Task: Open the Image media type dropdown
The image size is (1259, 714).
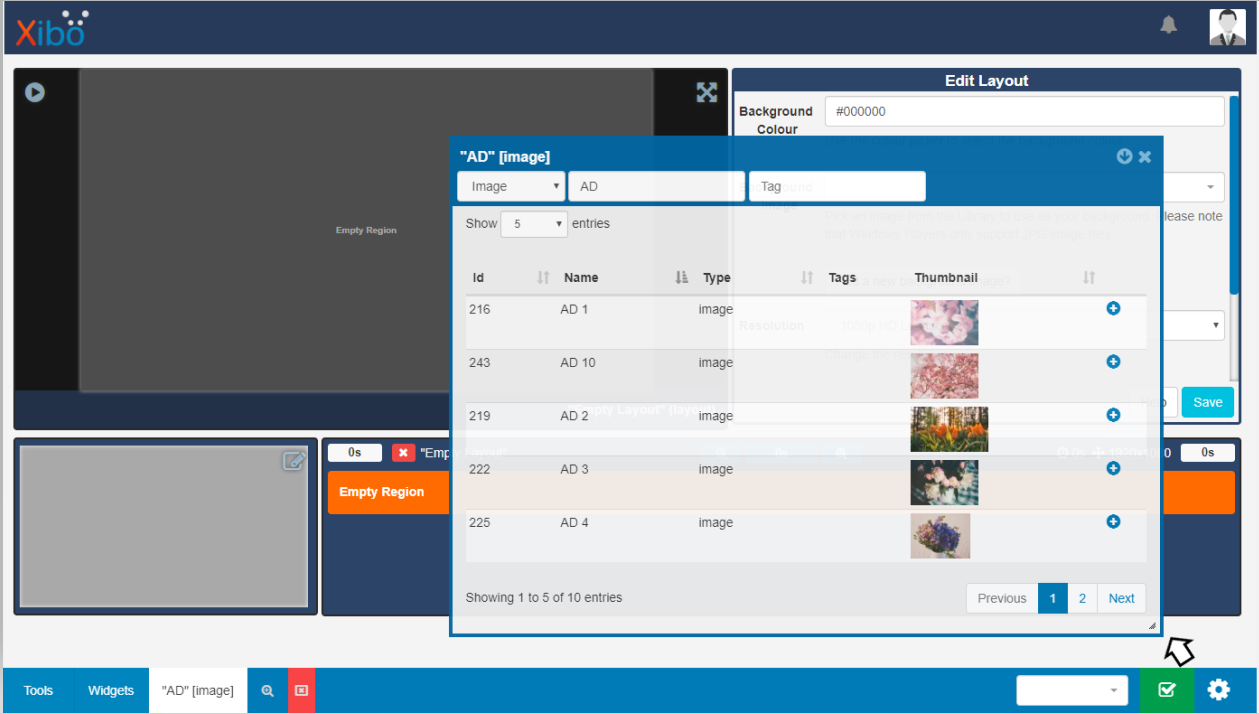Action: pos(510,186)
